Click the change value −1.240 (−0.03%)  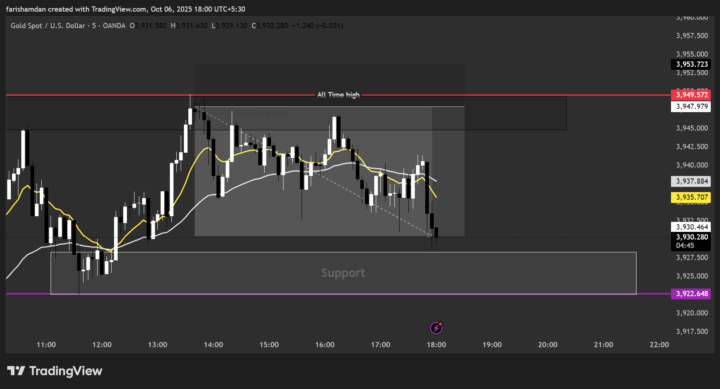coord(317,26)
